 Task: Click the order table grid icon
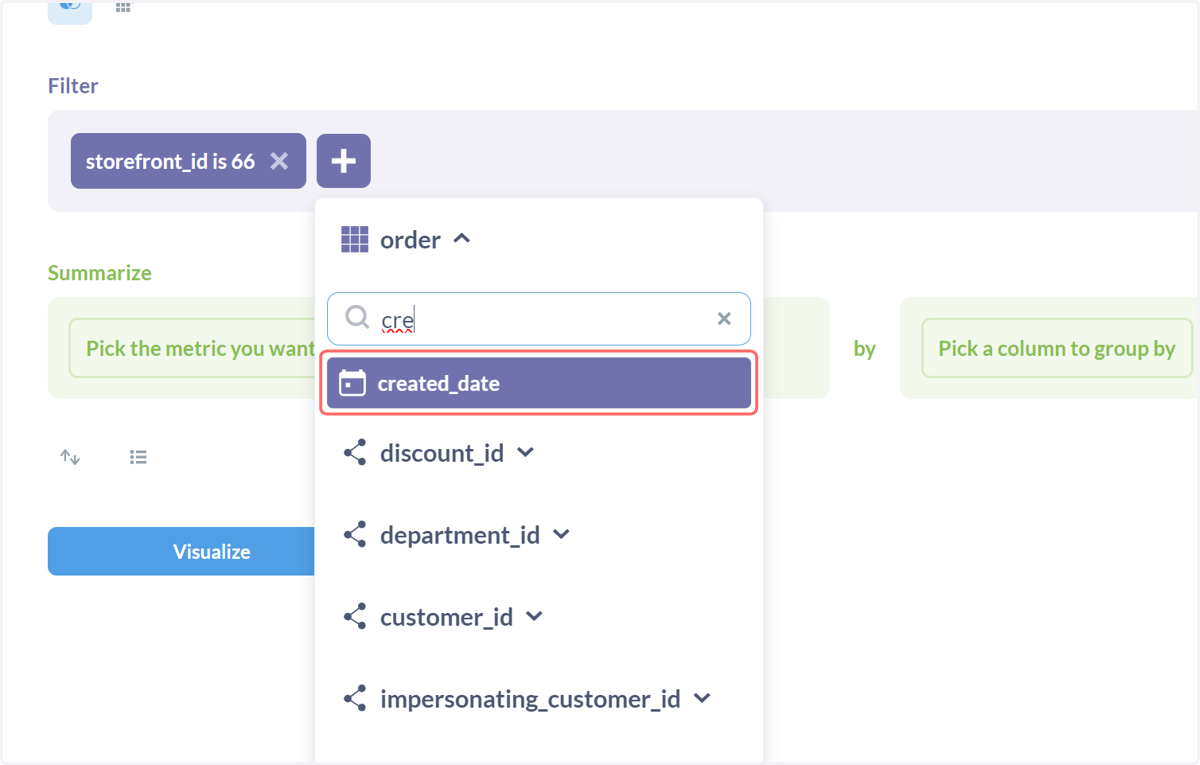[354, 240]
